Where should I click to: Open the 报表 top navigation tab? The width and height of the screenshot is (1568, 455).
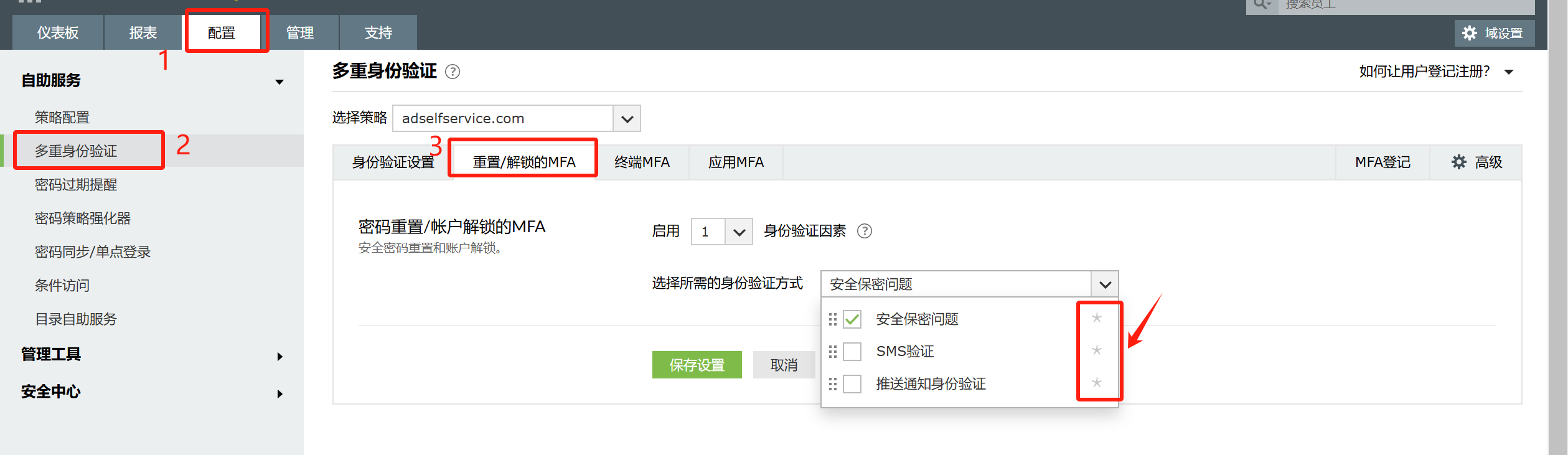click(x=143, y=33)
